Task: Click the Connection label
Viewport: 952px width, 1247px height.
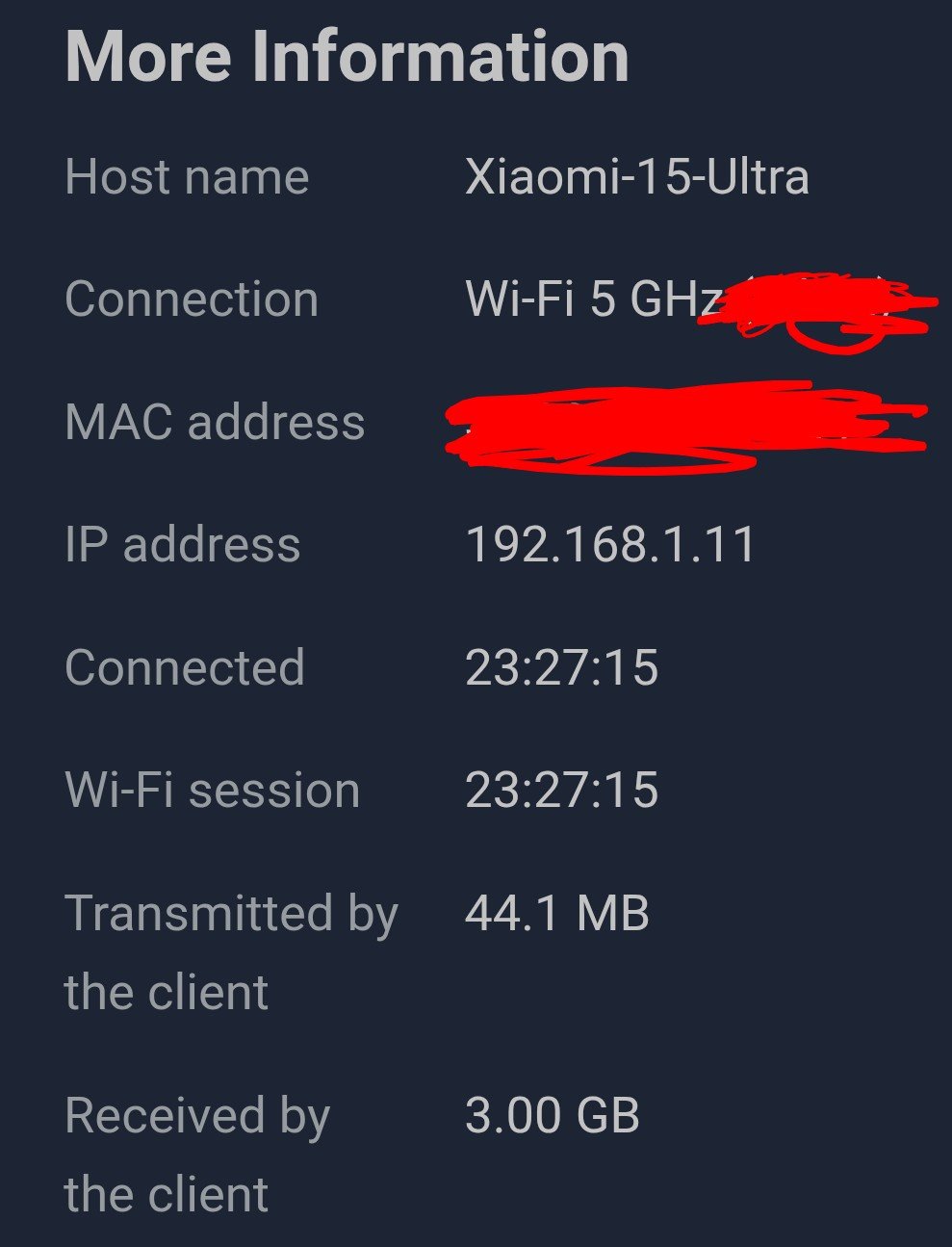Action: tap(192, 299)
